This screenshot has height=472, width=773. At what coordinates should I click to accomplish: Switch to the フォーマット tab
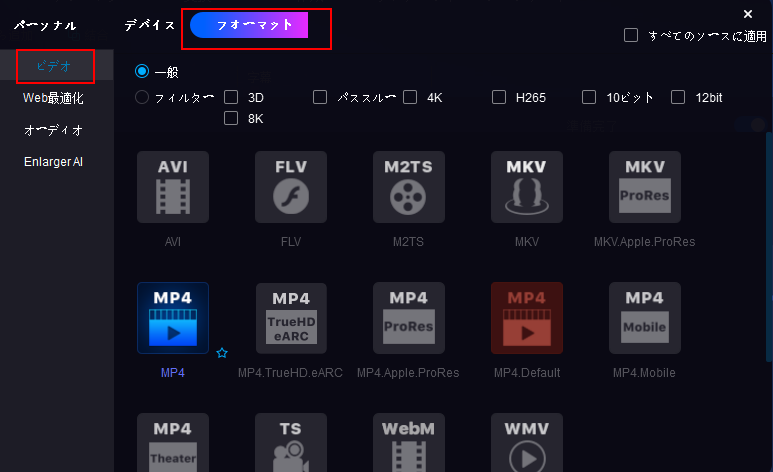tap(249, 25)
